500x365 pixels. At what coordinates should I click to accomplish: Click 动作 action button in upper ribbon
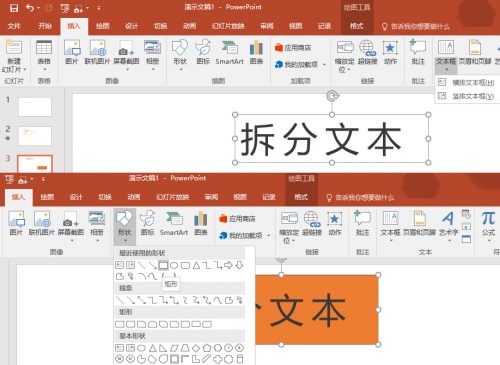click(390, 52)
